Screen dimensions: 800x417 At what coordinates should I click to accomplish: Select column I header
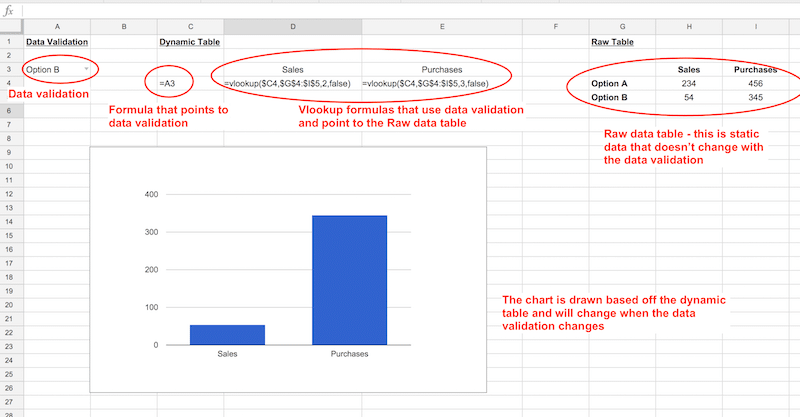tap(756, 27)
